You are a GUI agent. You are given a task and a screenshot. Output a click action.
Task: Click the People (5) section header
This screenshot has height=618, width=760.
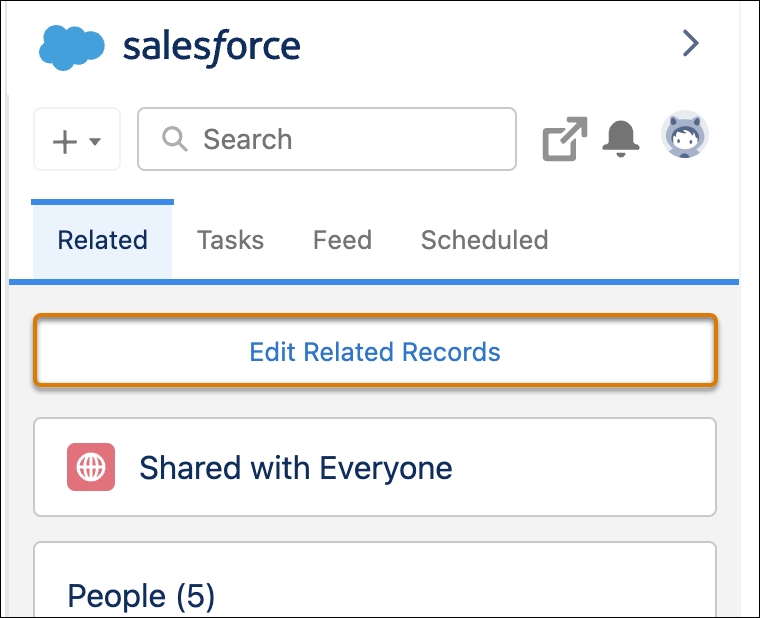[x=141, y=595]
